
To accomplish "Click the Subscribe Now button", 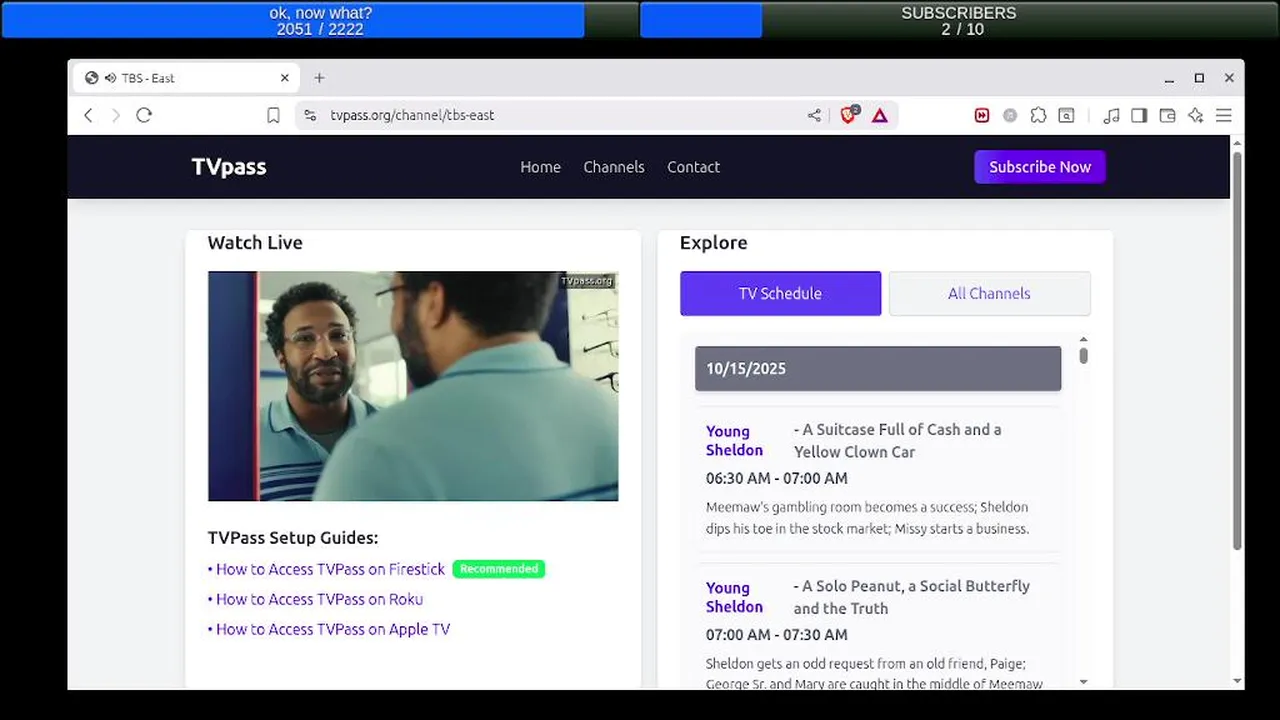I will point(1040,167).
